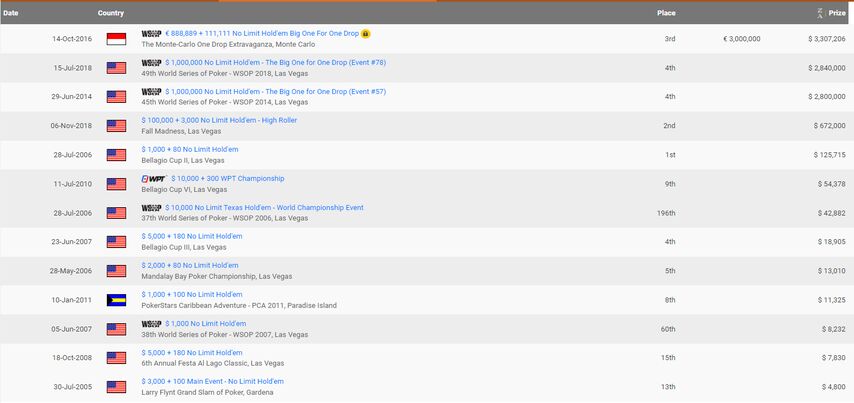Open the $100,000 + 3,000 High Roller link

219,120
